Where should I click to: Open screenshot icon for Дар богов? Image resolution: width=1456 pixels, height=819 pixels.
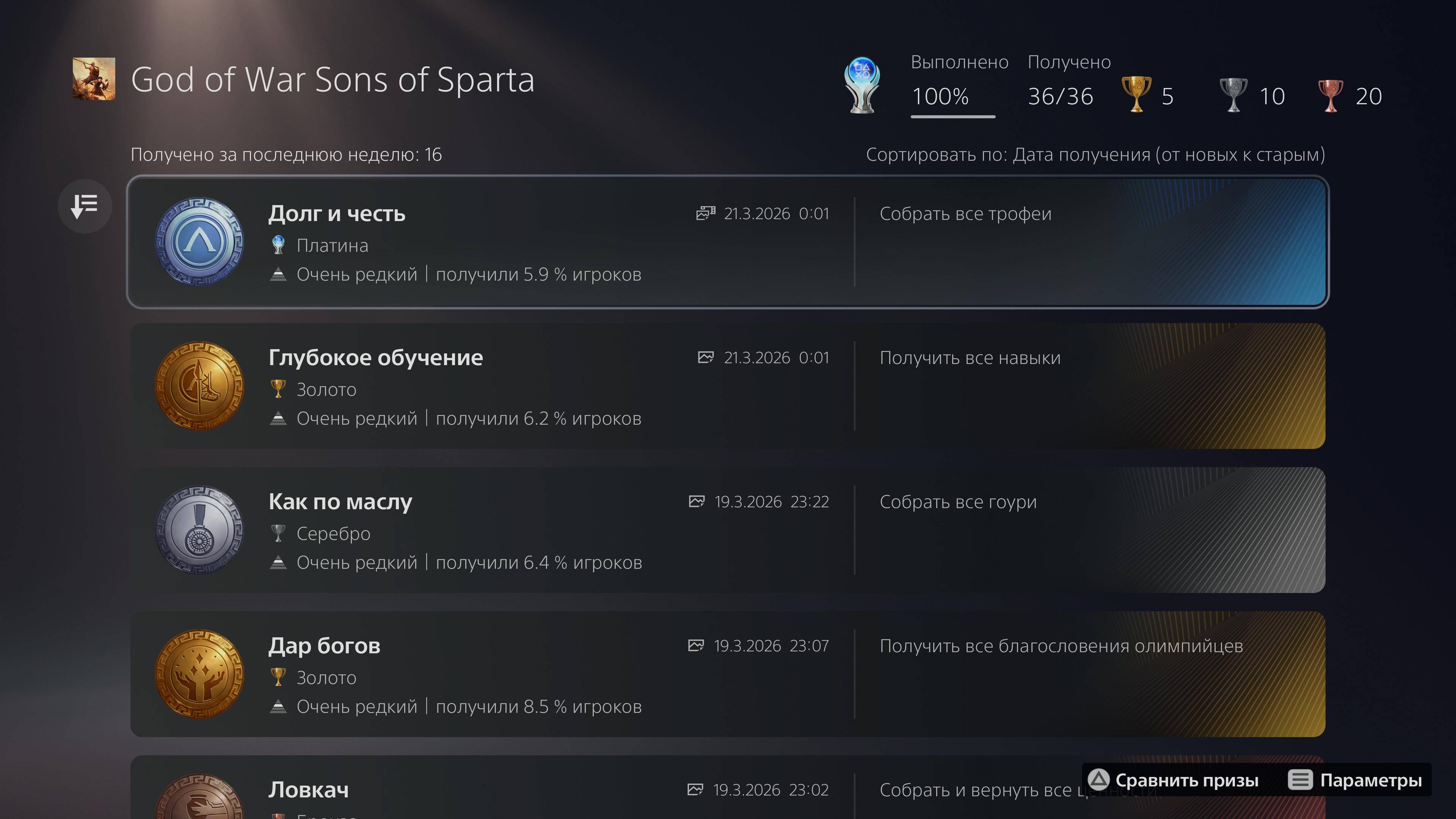(x=696, y=645)
